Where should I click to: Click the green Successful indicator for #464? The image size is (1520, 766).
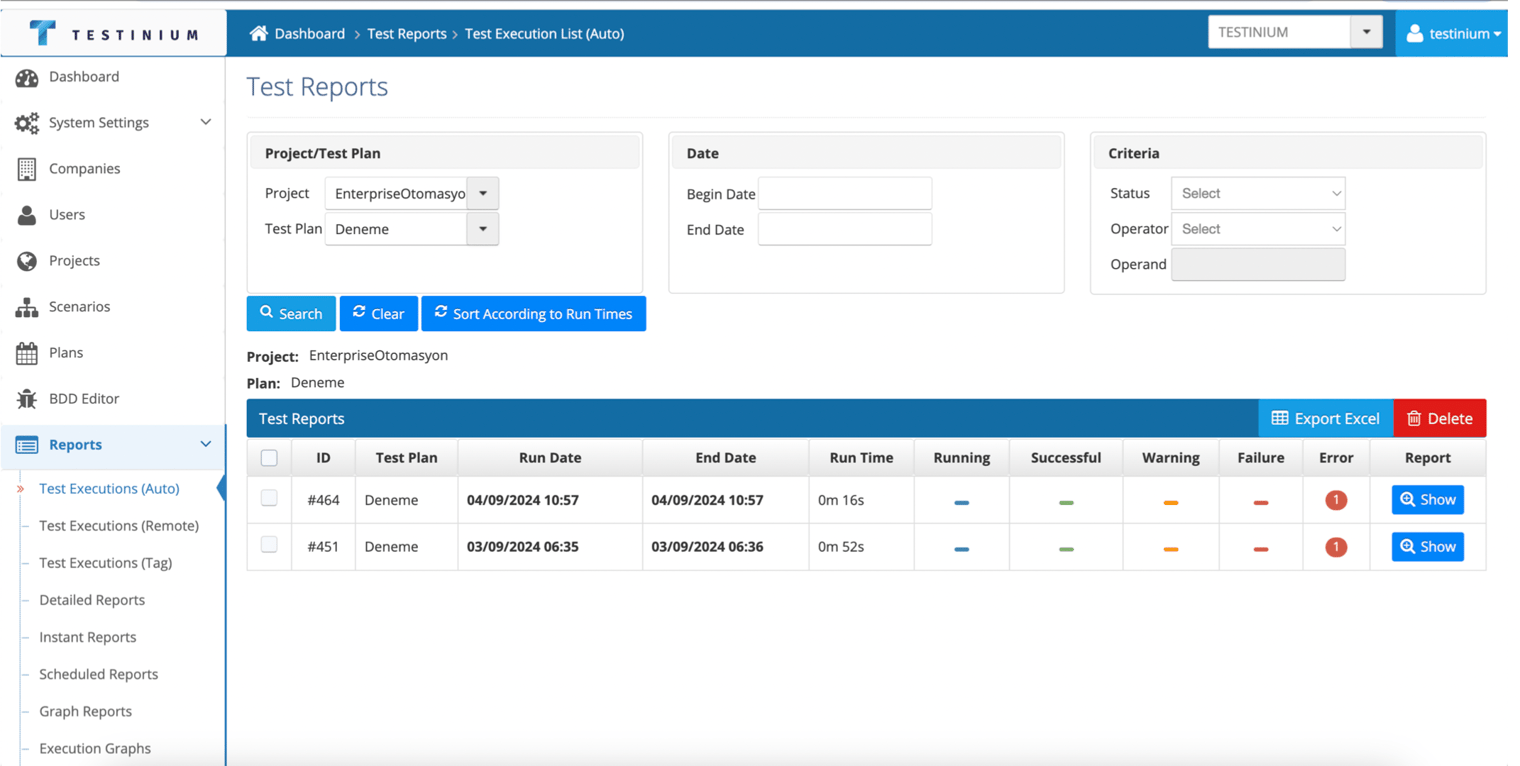(1066, 502)
